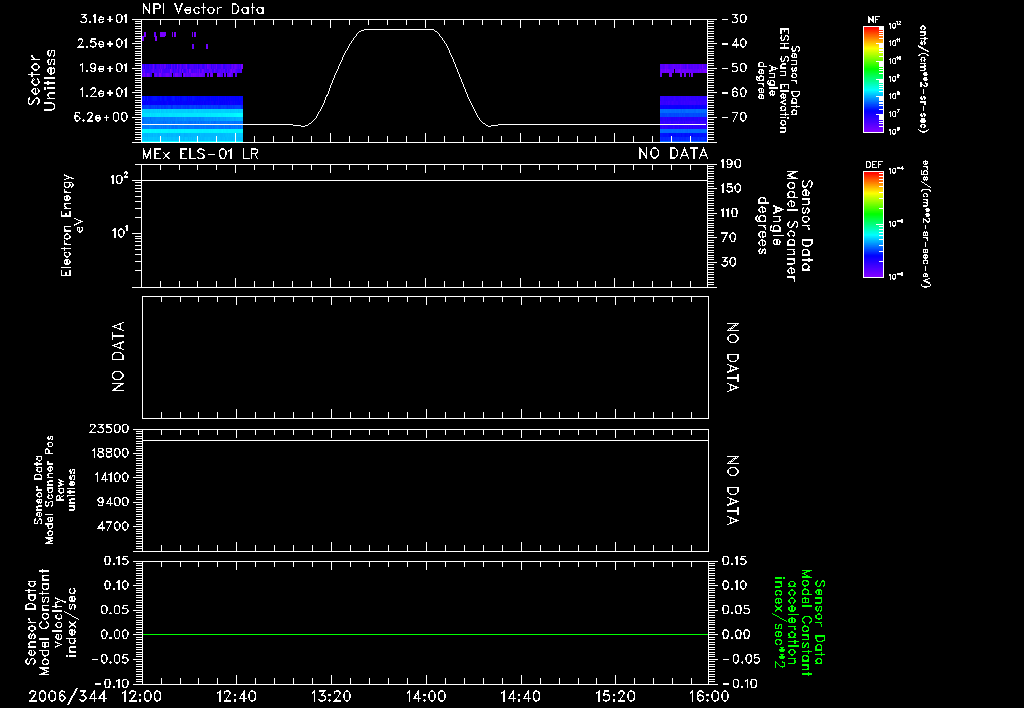Click the "cnts/(cm**2-sr-sec)" units label beside NF bar
Image resolution: width=1024 pixels, height=708 pixels.
pos(923,79)
